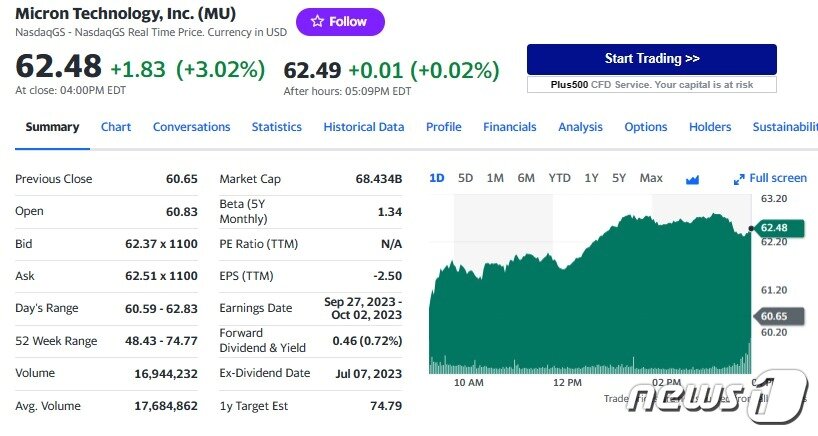Show 5Y chart range
818x436 pixels.
pyautogui.click(x=619, y=178)
